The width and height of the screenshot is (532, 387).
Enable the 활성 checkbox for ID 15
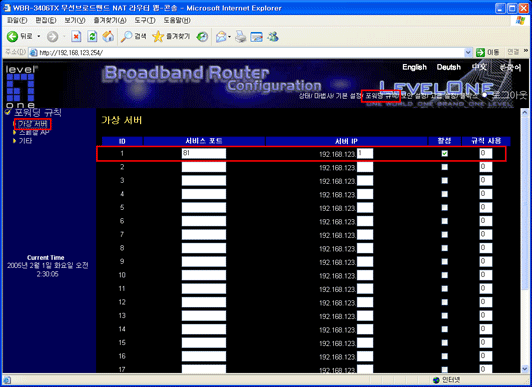(x=444, y=343)
